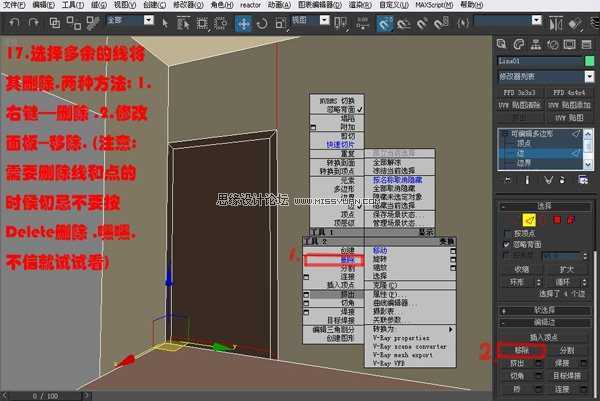This screenshot has height=401, width=600.
Task: Open the Motion command panel tab
Action: pos(553,44)
